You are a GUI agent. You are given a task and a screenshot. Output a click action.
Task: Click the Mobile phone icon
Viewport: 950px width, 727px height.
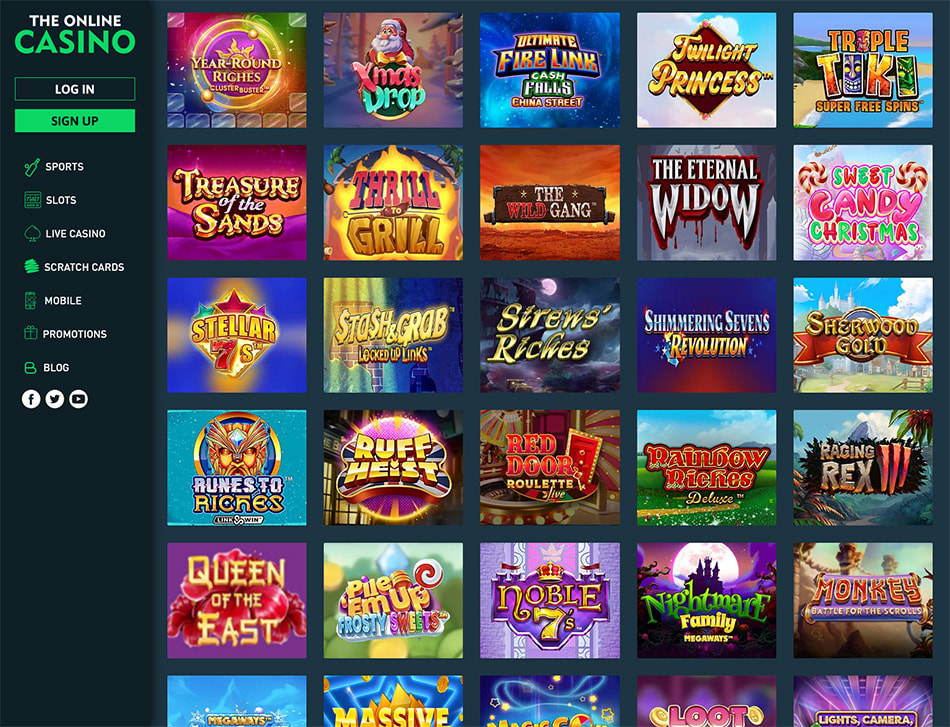(x=30, y=300)
